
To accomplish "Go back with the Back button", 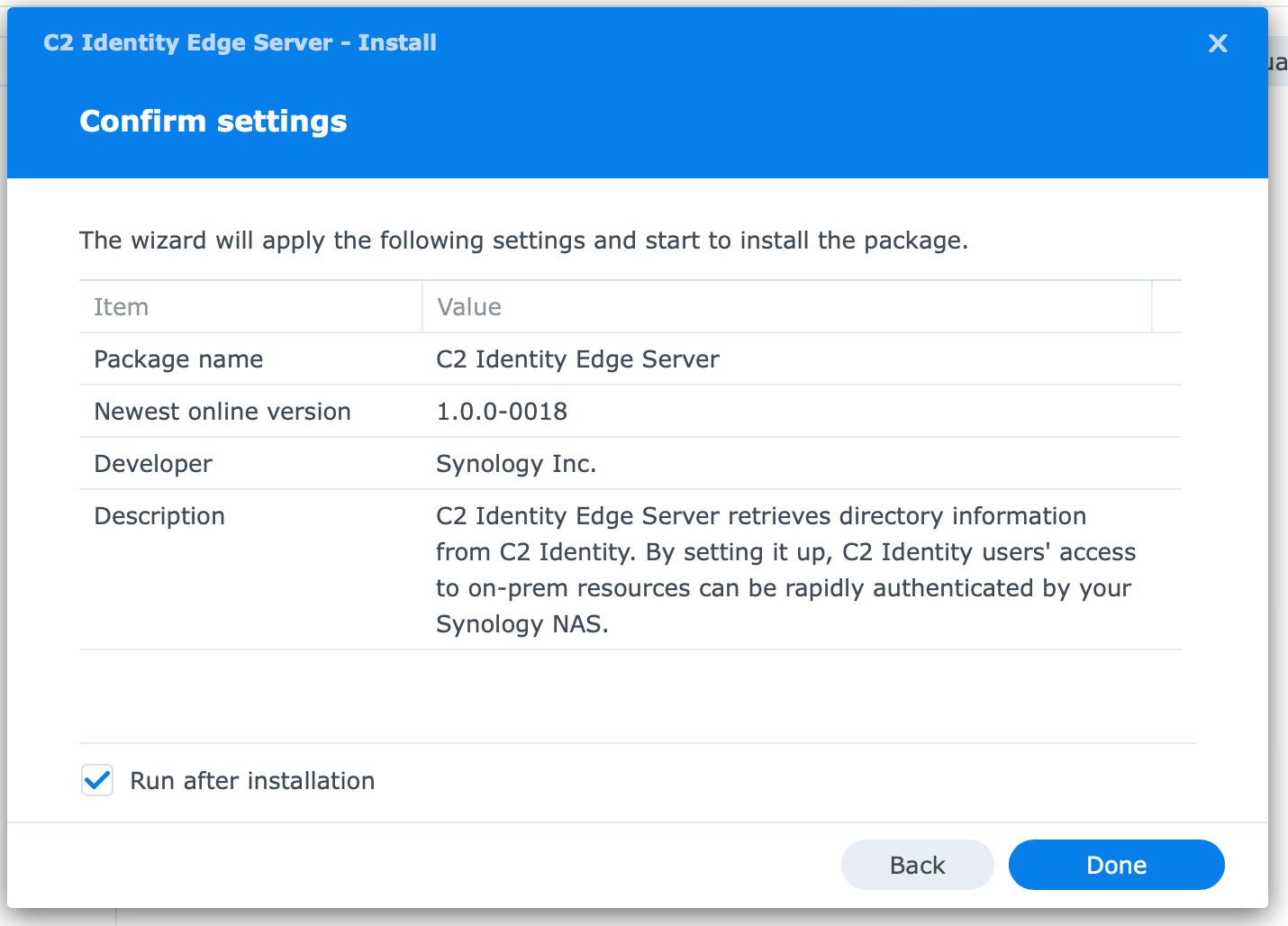I will [917, 865].
